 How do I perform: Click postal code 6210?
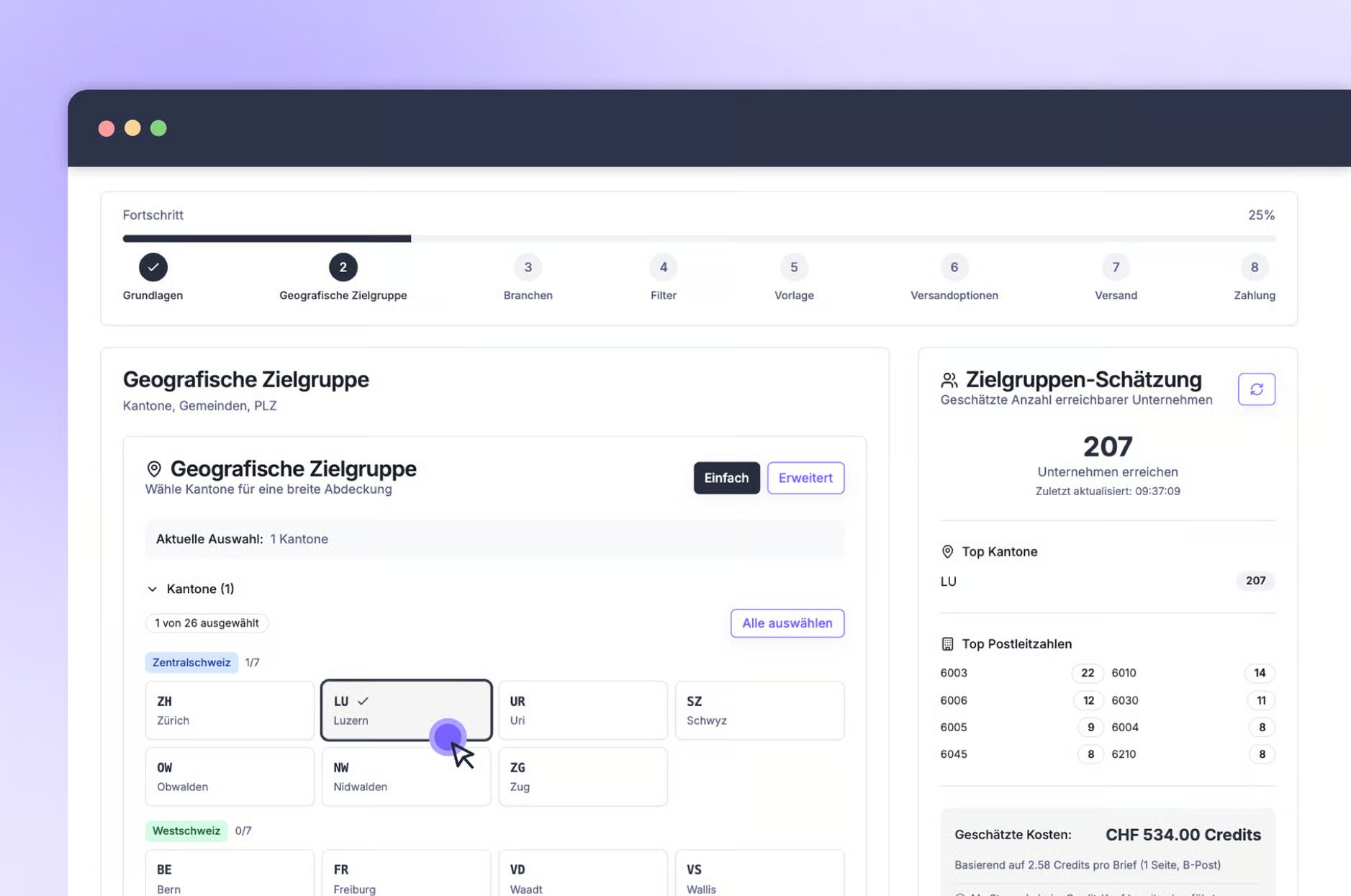(1124, 754)
